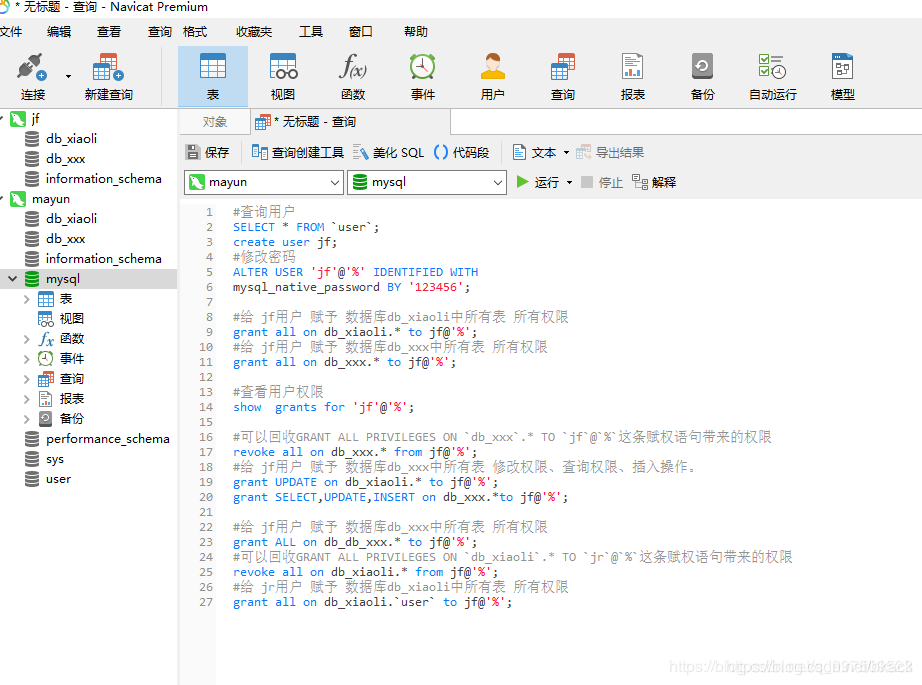Viewport: 922px width, 685px height.
Task: Open the 格式 menu
Action: (x=195, y=32)
